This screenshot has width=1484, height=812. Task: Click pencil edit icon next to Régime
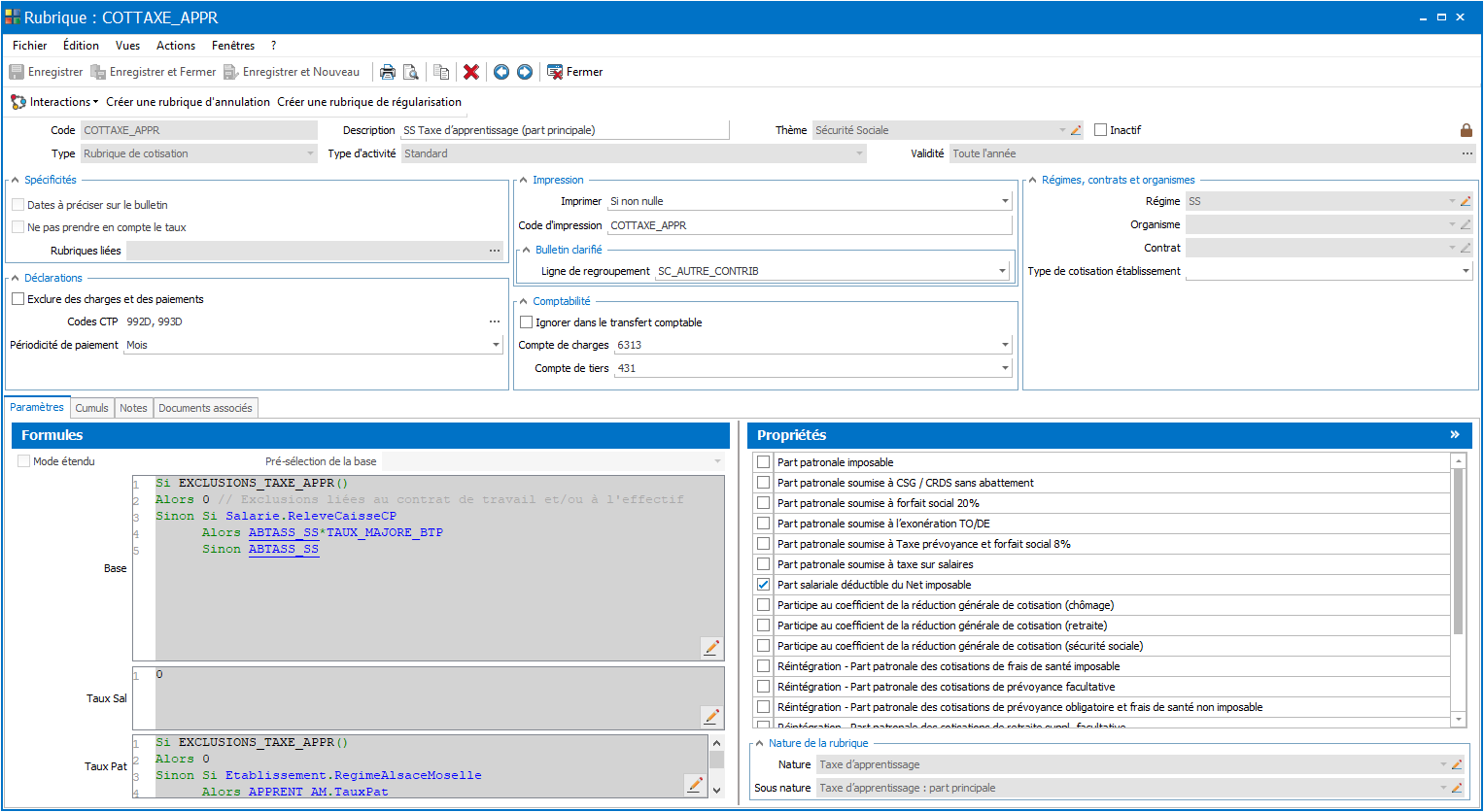[1466, 201]
